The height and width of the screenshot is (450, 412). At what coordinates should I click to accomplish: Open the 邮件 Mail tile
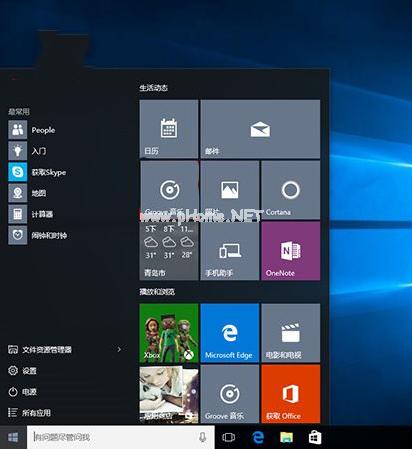coord(260,129)
